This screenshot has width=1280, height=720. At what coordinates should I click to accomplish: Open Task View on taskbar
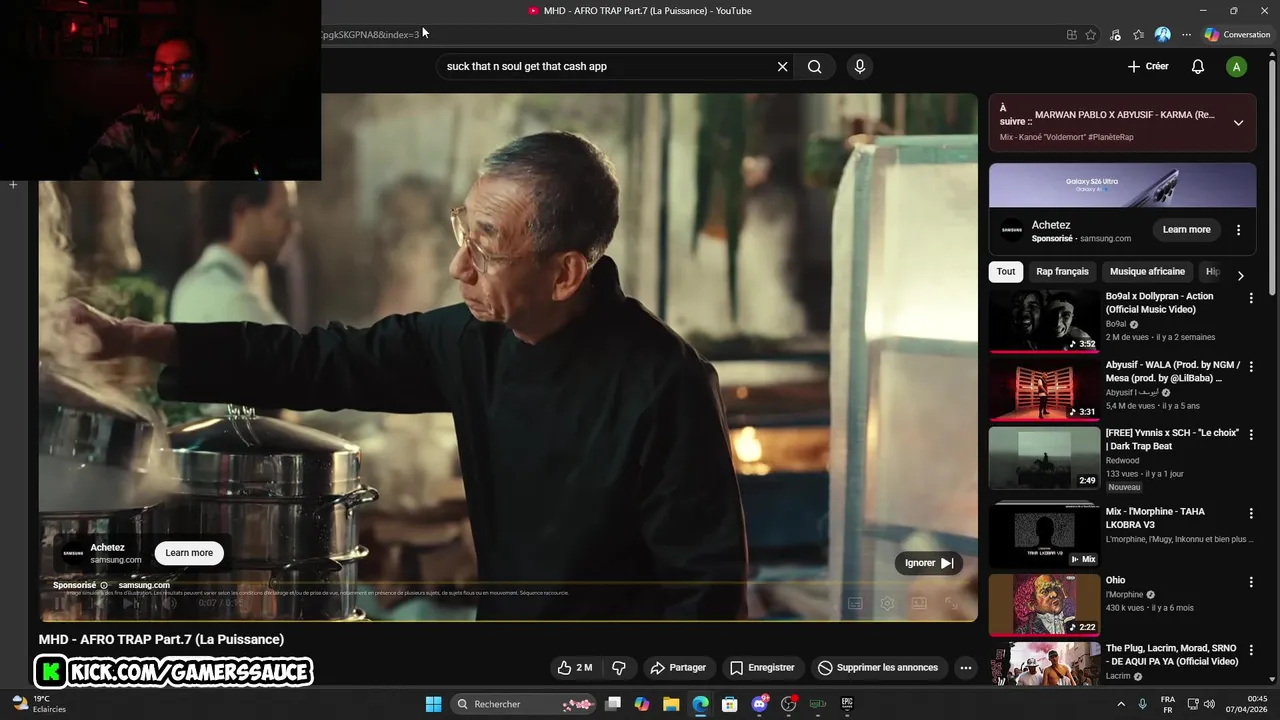click(x=613, y=704)
